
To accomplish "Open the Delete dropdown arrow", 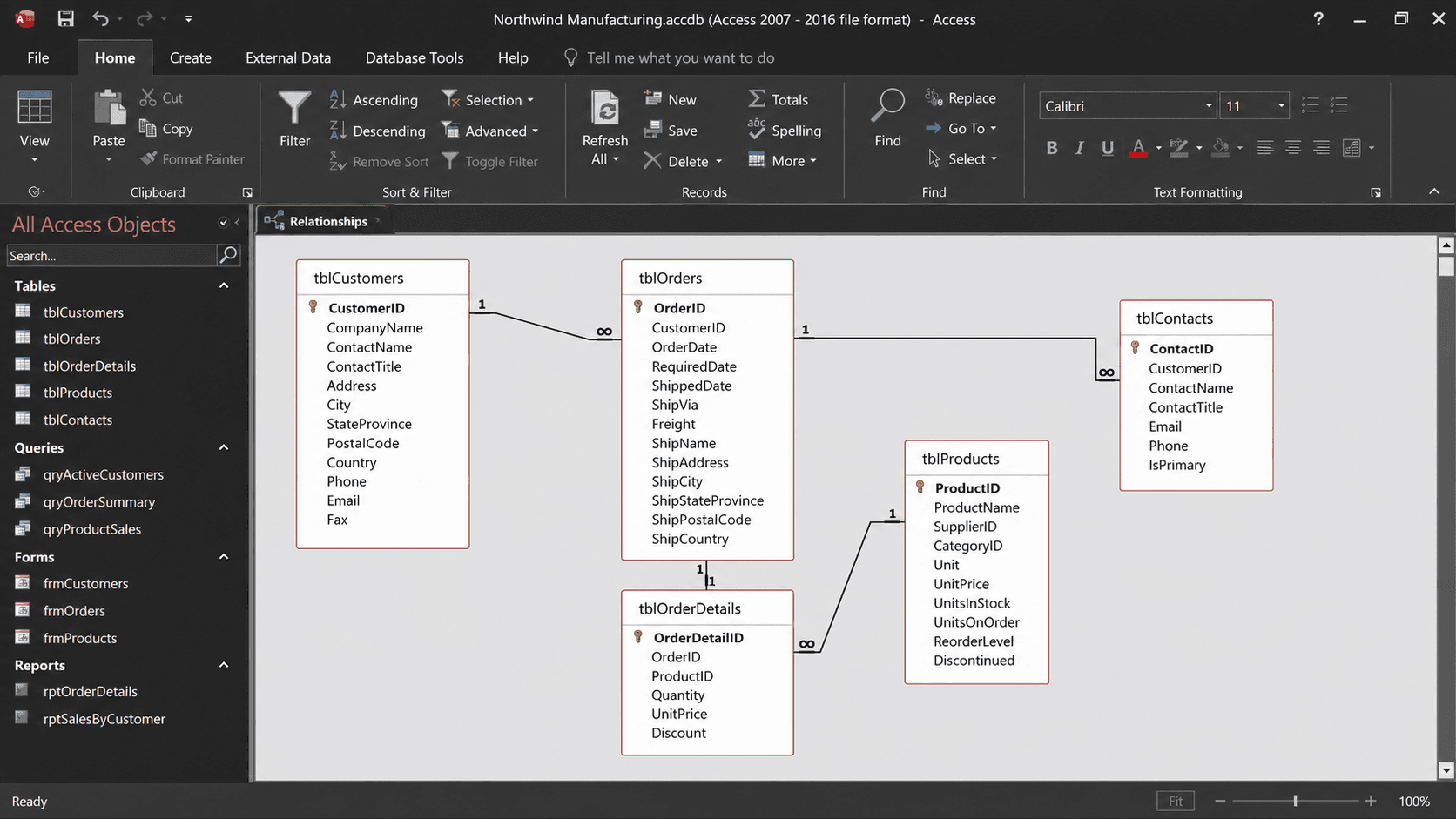I will tap(718, 161).
